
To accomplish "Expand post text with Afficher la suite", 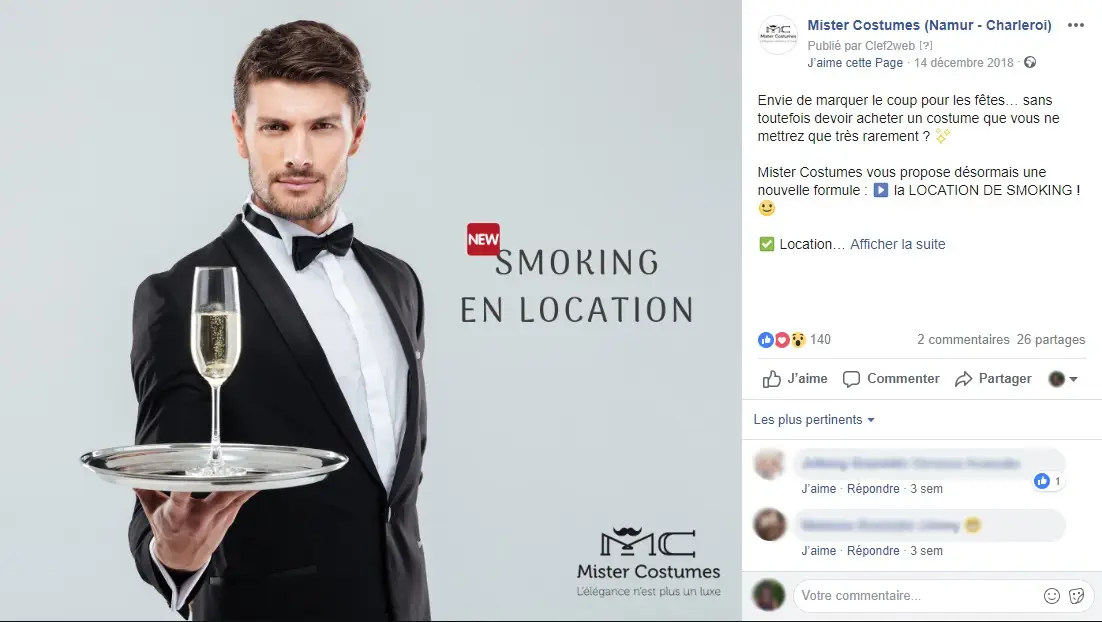I will click(897, 244).
